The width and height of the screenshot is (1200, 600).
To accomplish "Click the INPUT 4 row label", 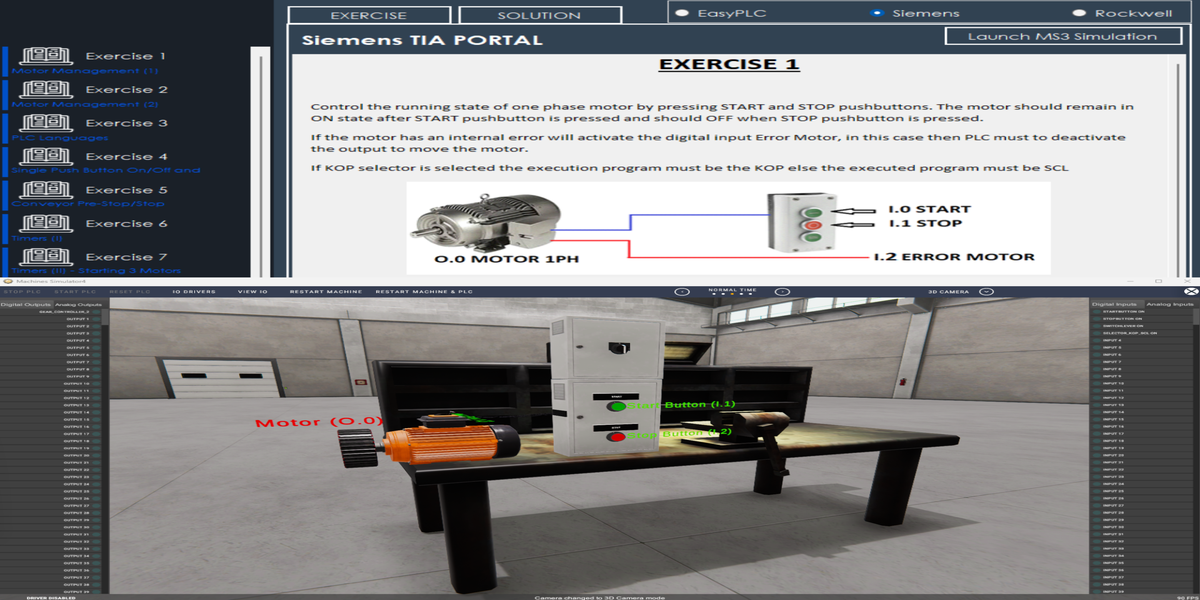I will pyautogui.click(x=1113, y=340).
